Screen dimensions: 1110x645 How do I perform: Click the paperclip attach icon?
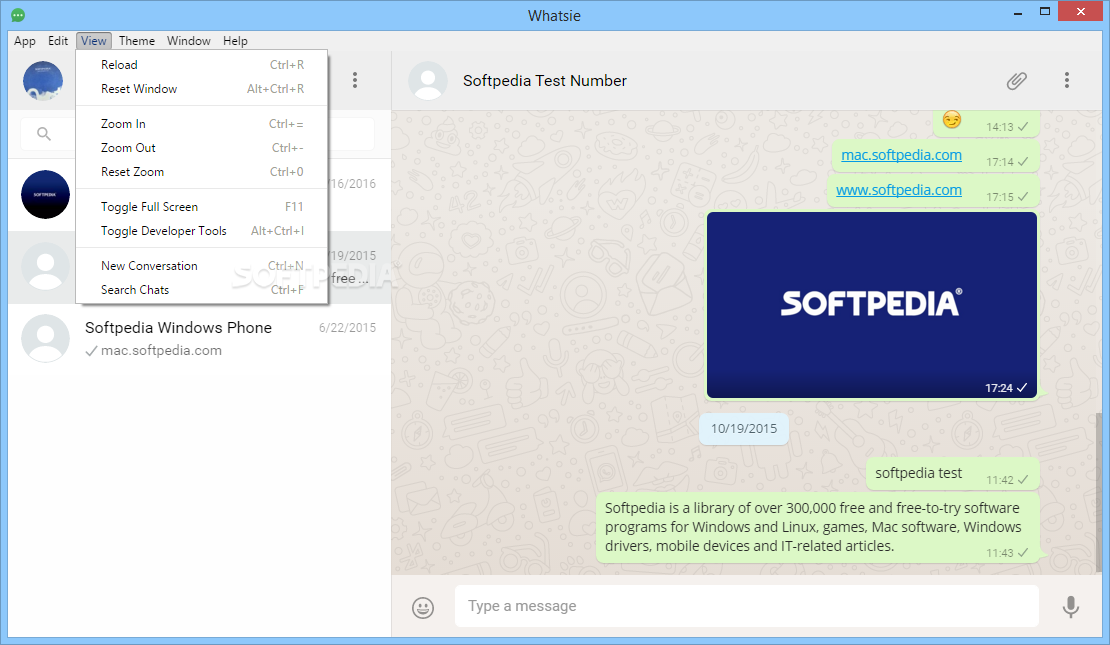[1017, 81]
